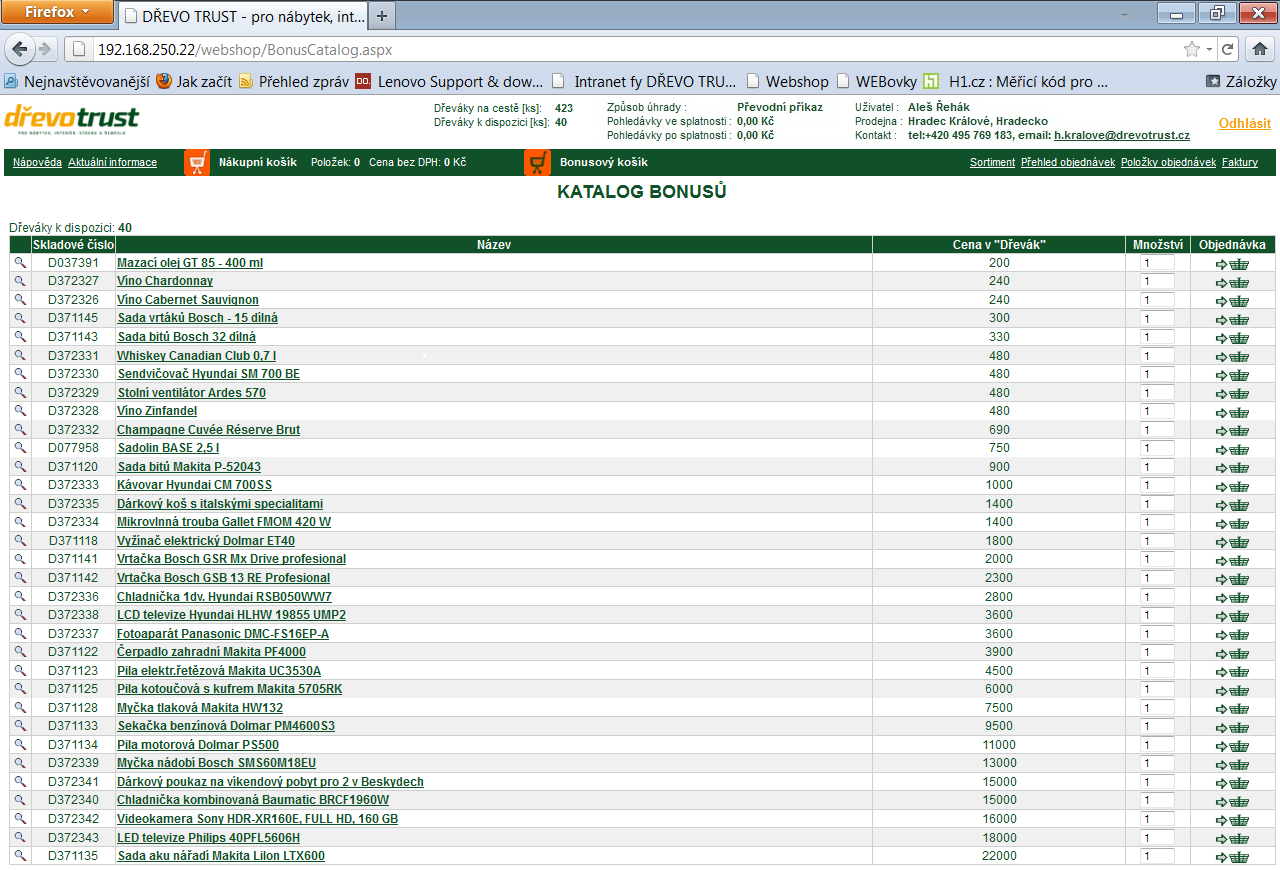Open Položky objednávek link
Screen dimensions: 1280x870
click(x=1168, y=162)
